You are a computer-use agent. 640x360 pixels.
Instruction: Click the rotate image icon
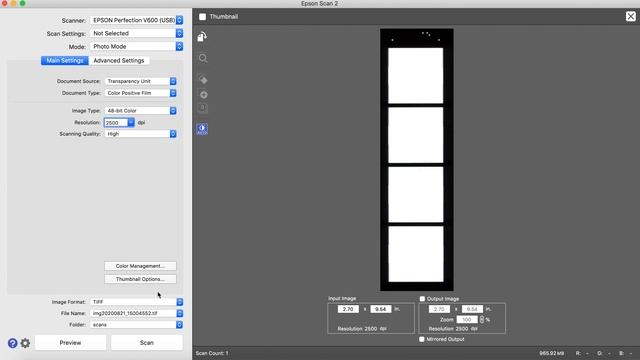coord(202,37)
